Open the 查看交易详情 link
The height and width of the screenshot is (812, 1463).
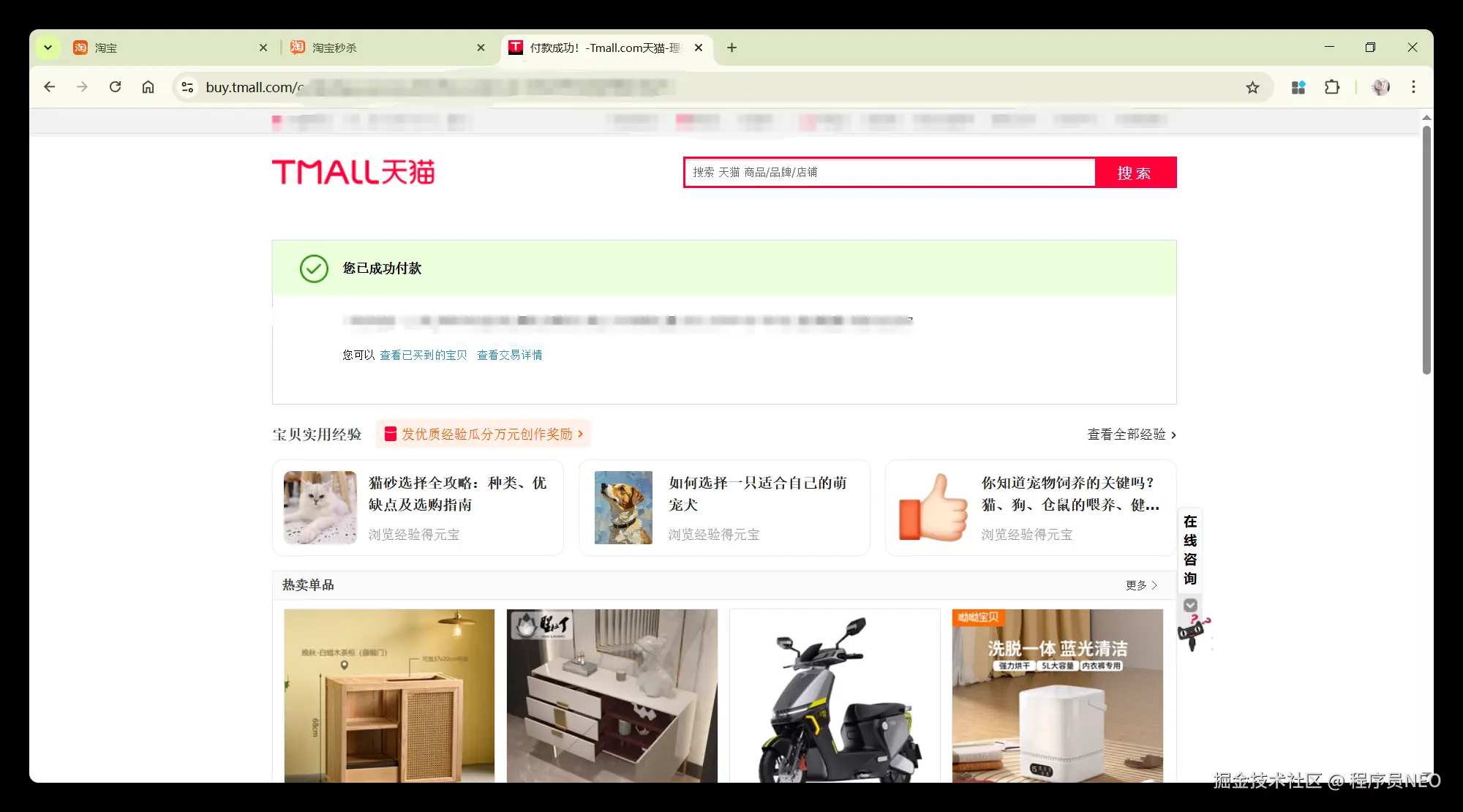point(509,355)
